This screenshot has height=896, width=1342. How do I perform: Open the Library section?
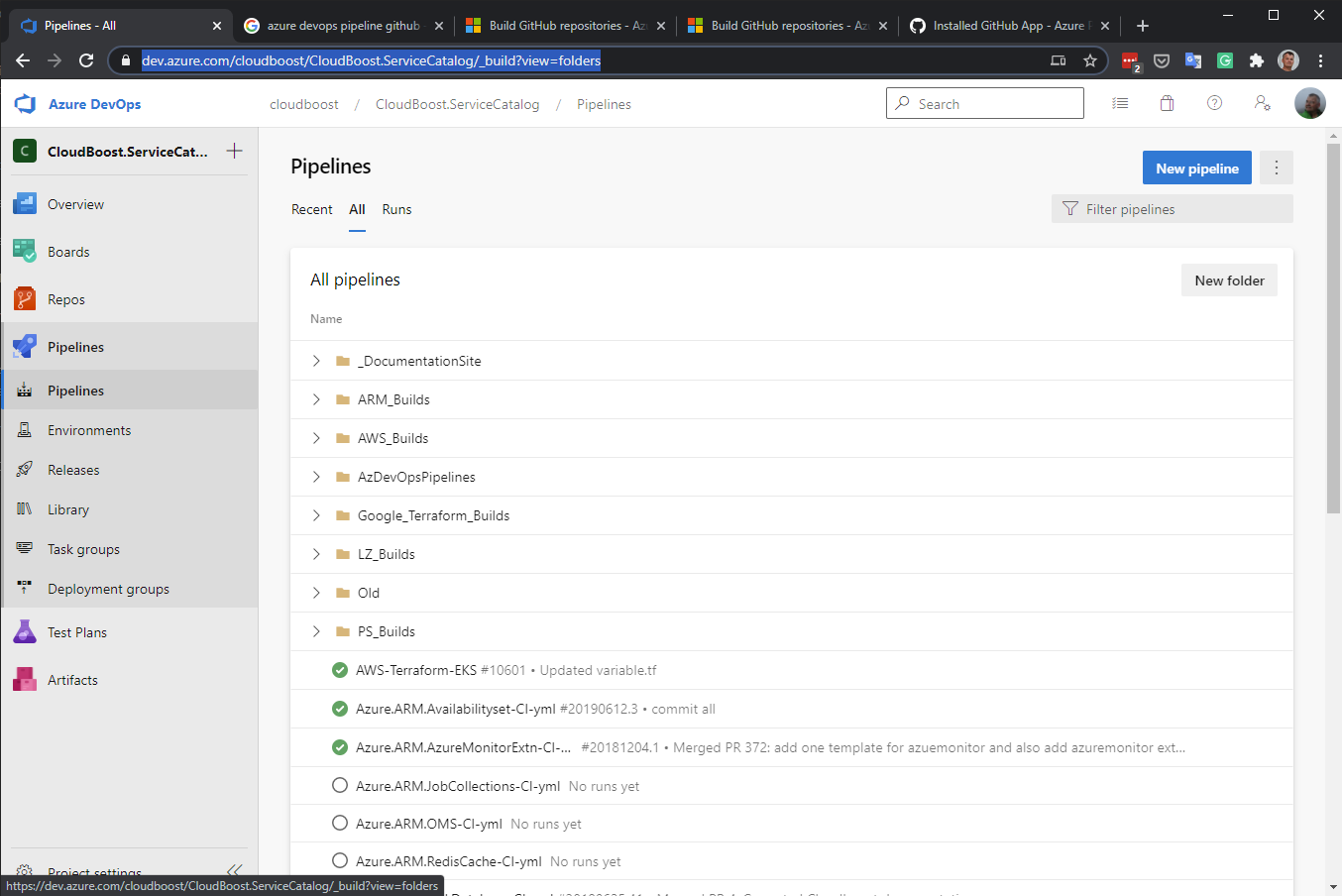pyautogui.click(x=67, y=508)
